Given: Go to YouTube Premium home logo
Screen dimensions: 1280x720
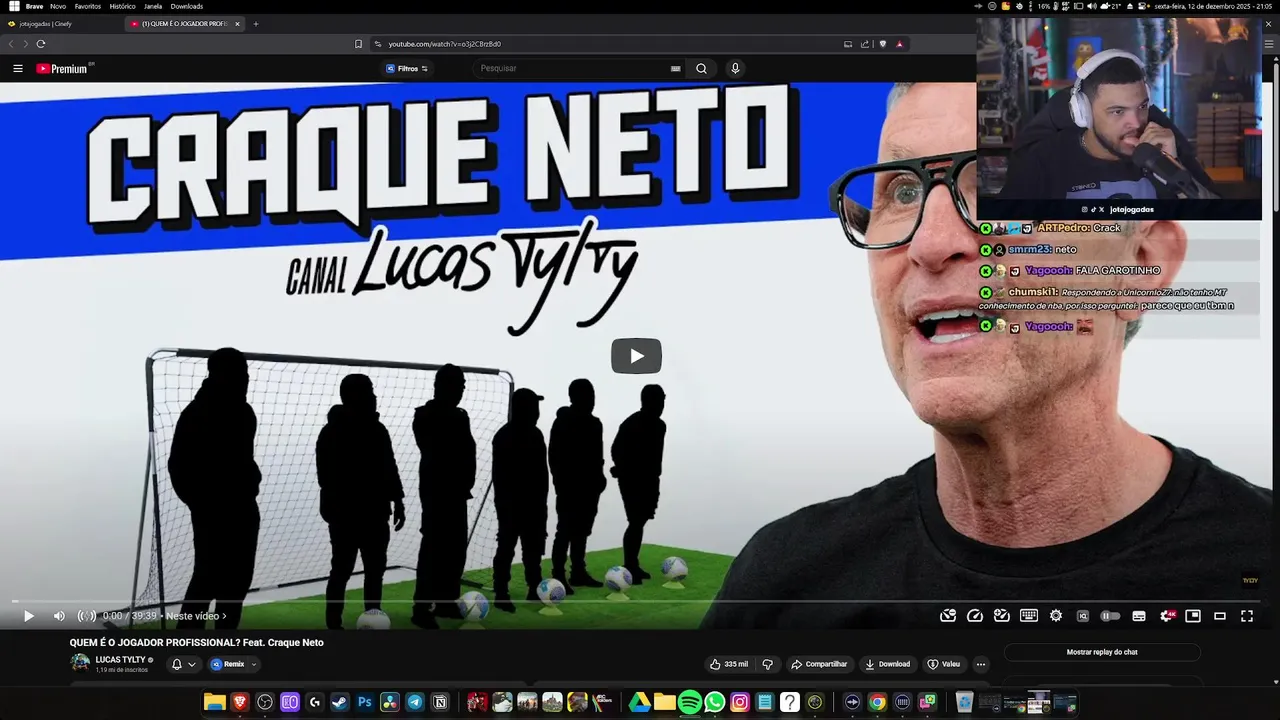Looking at the screenshot, I should point(64,68).
